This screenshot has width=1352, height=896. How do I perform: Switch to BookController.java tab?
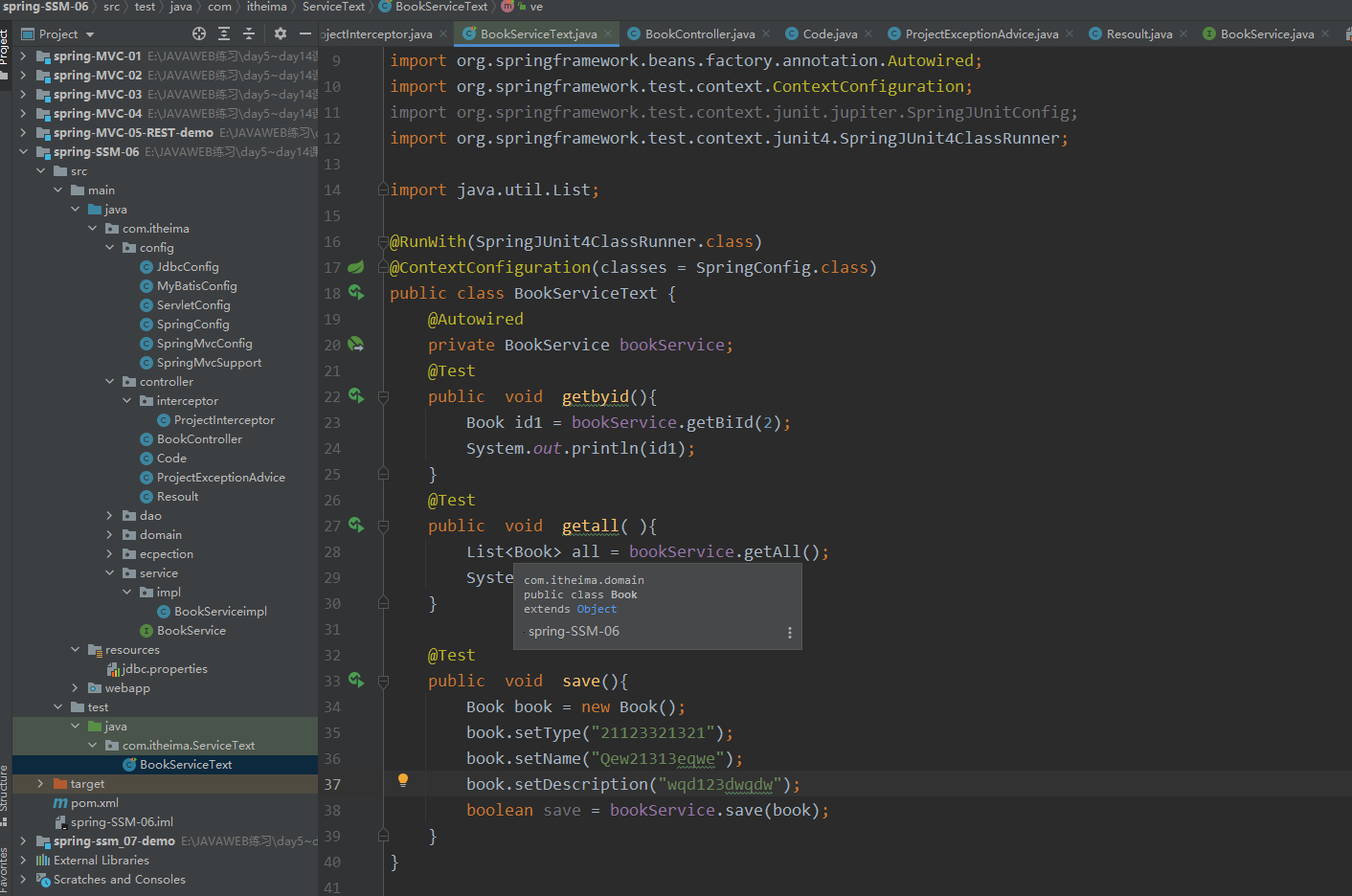pos(699,34)
